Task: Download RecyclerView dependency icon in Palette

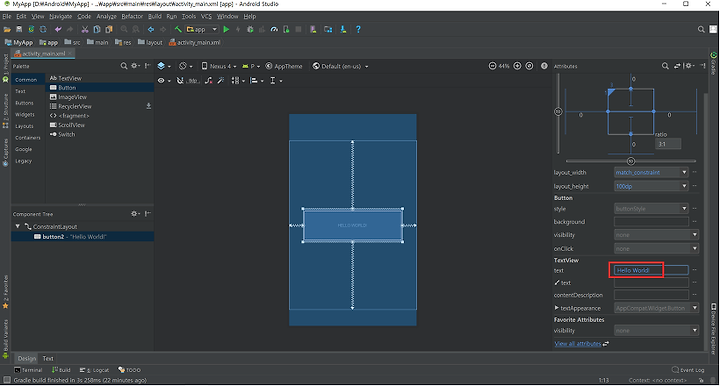Action: point(148,106)
